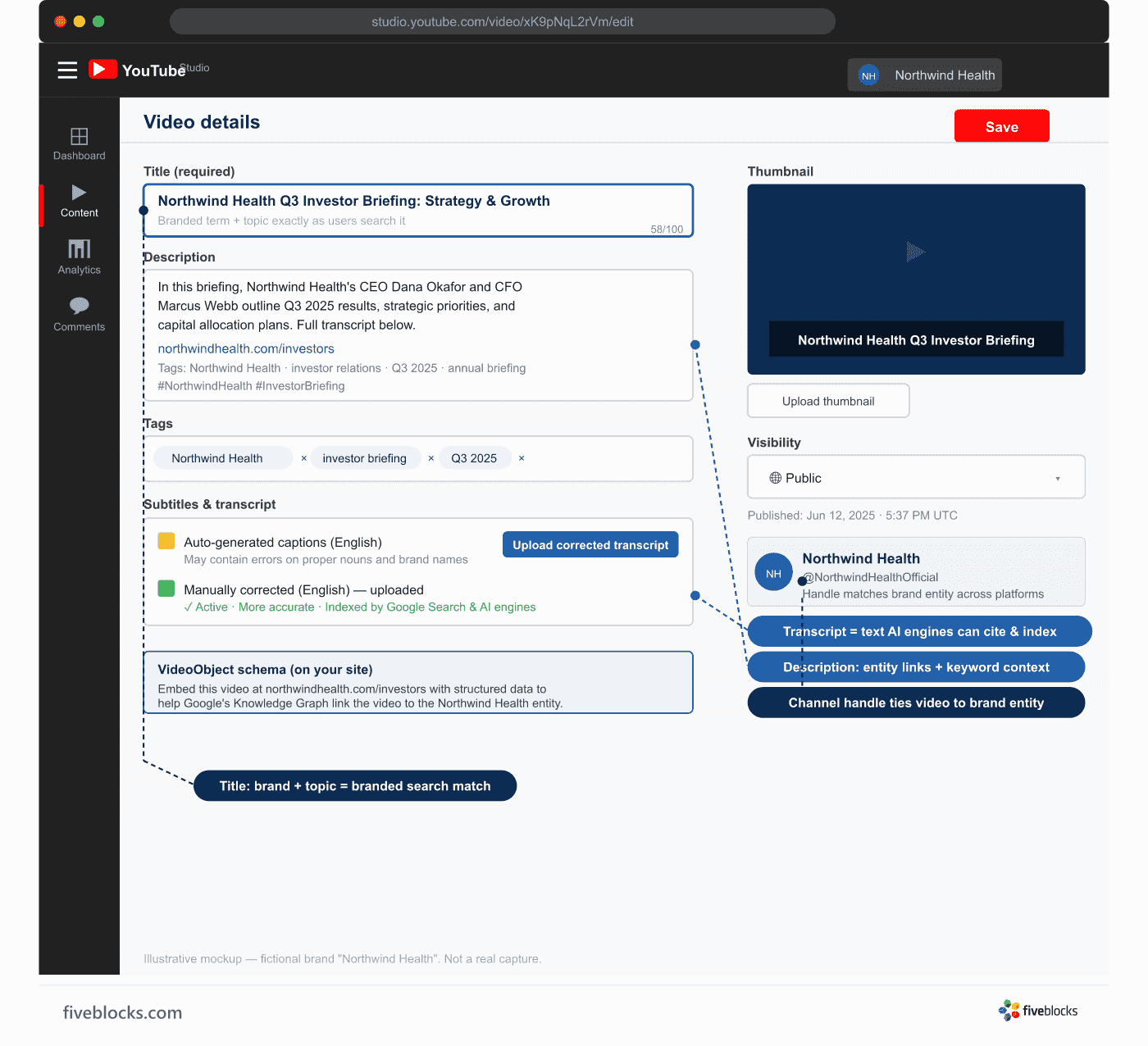The image size is (1148, 1046).
Task: Remove the Q3 2025 tag
Action: [522, 458]
